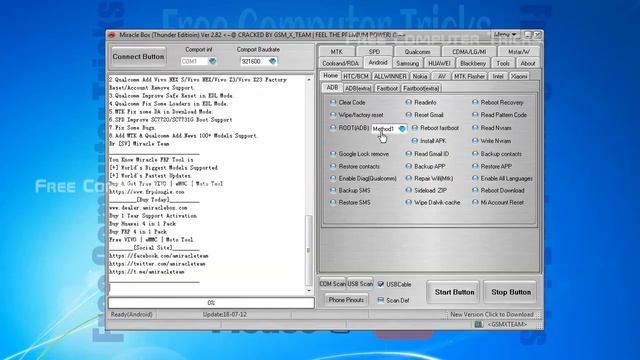
Task: Switch to the SPD tab
Action: point(374,52)
